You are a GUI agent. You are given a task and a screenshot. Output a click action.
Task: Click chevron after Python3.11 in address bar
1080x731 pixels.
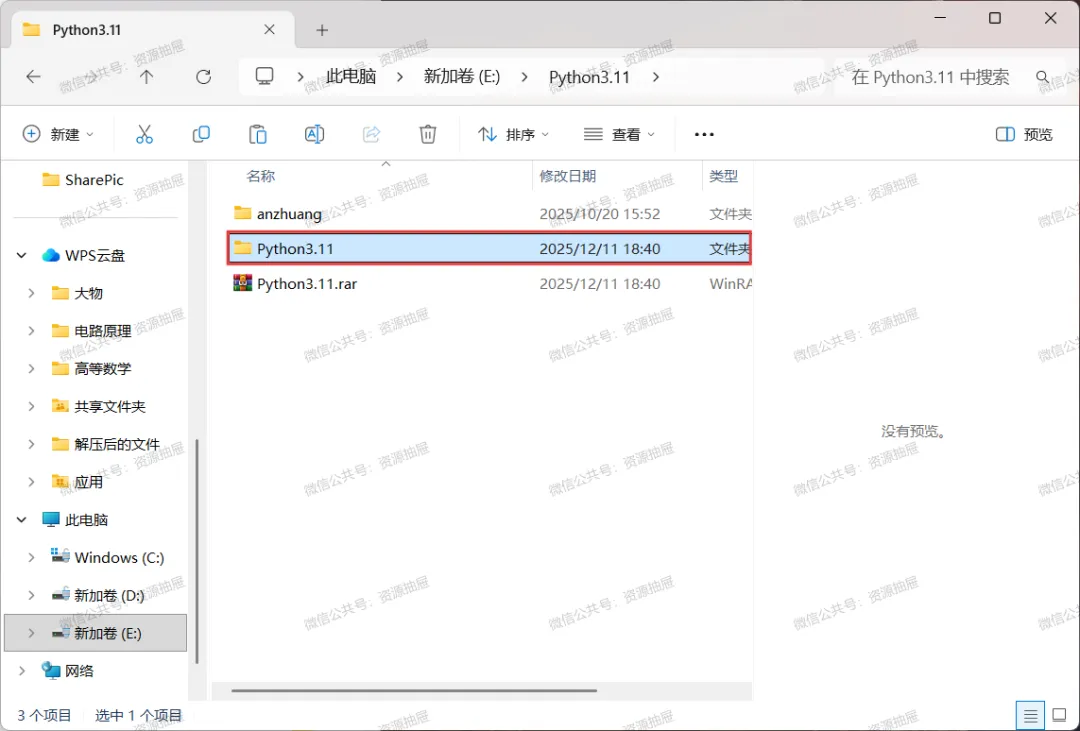[x=655, y=76]
